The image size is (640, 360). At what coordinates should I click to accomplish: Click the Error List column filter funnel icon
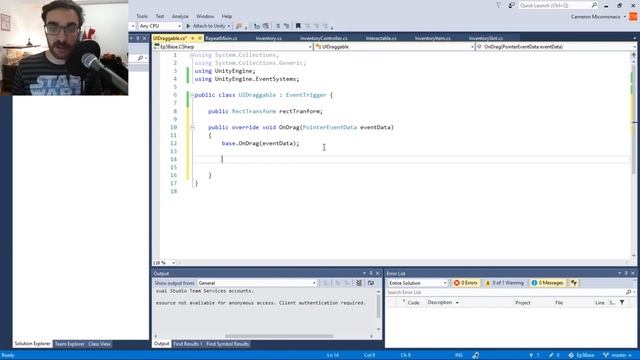click(622, 302)
